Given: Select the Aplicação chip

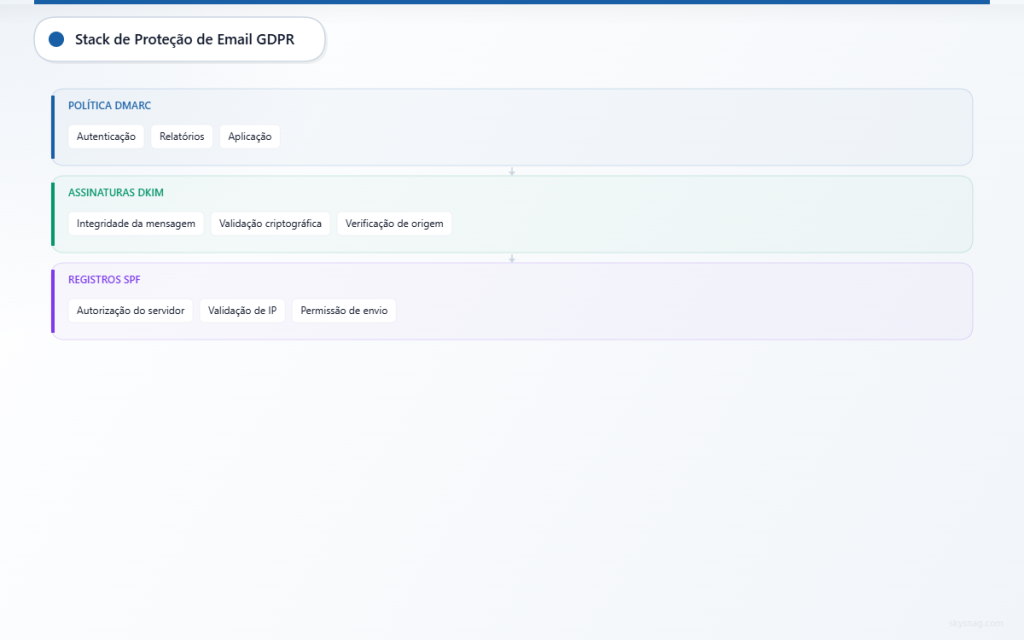Looking at the screenshot, I should [249, 136].
